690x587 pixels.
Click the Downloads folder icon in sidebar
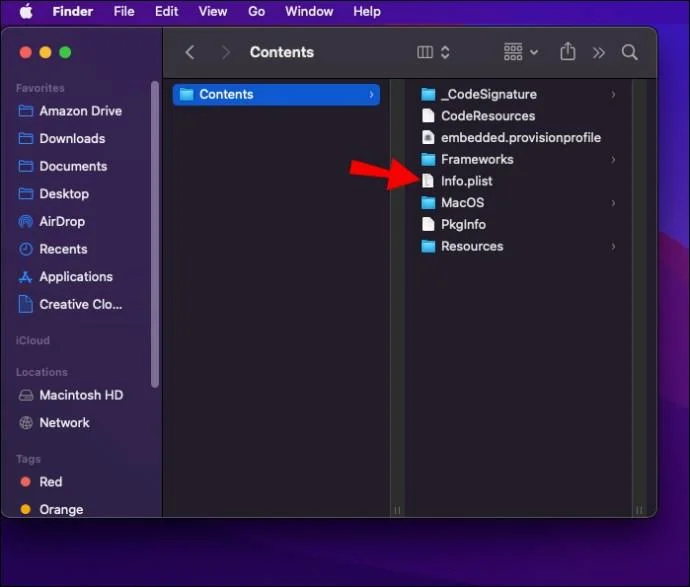[26, 139]
